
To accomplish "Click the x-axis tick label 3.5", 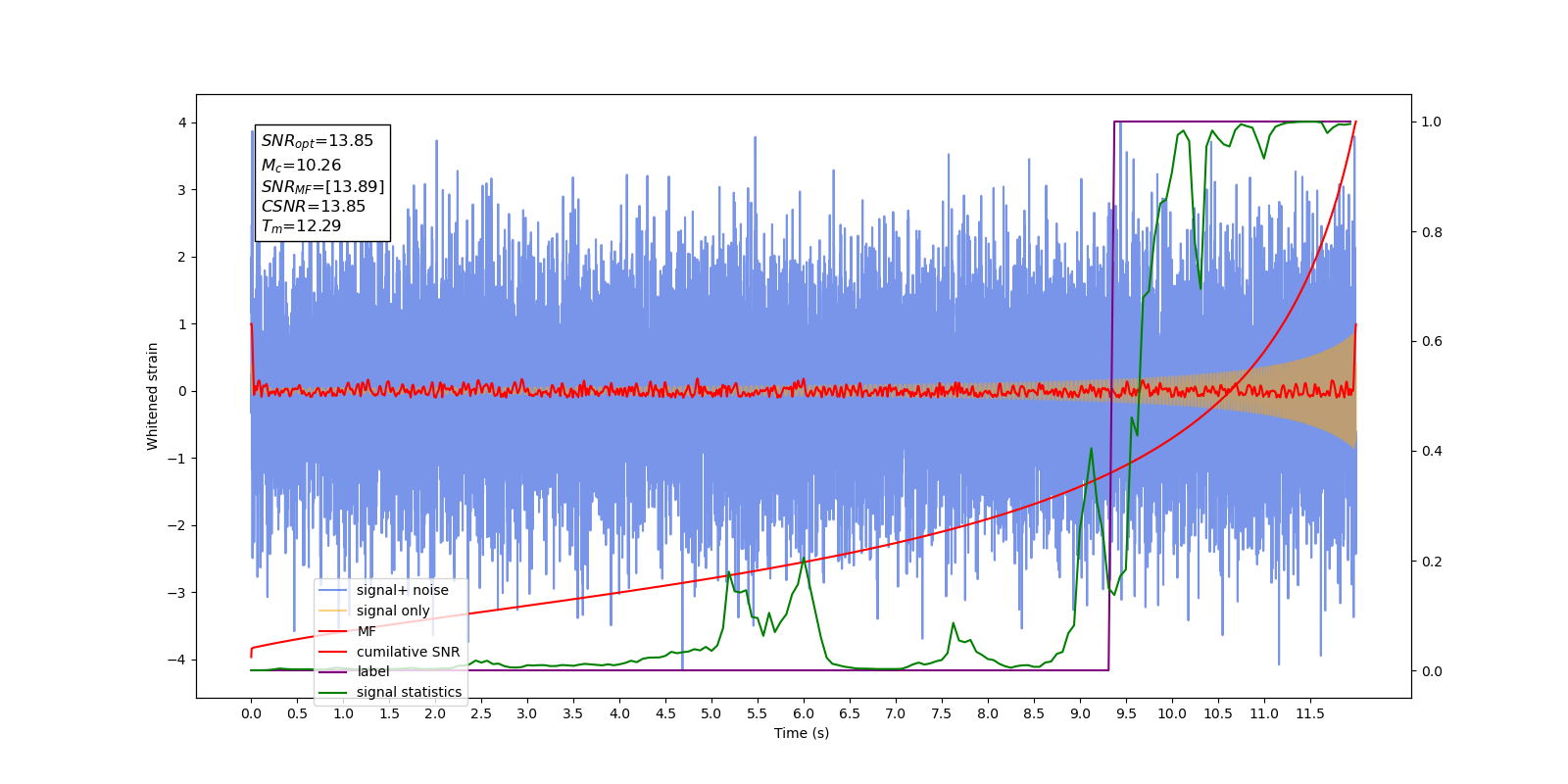I will (573, 713).
